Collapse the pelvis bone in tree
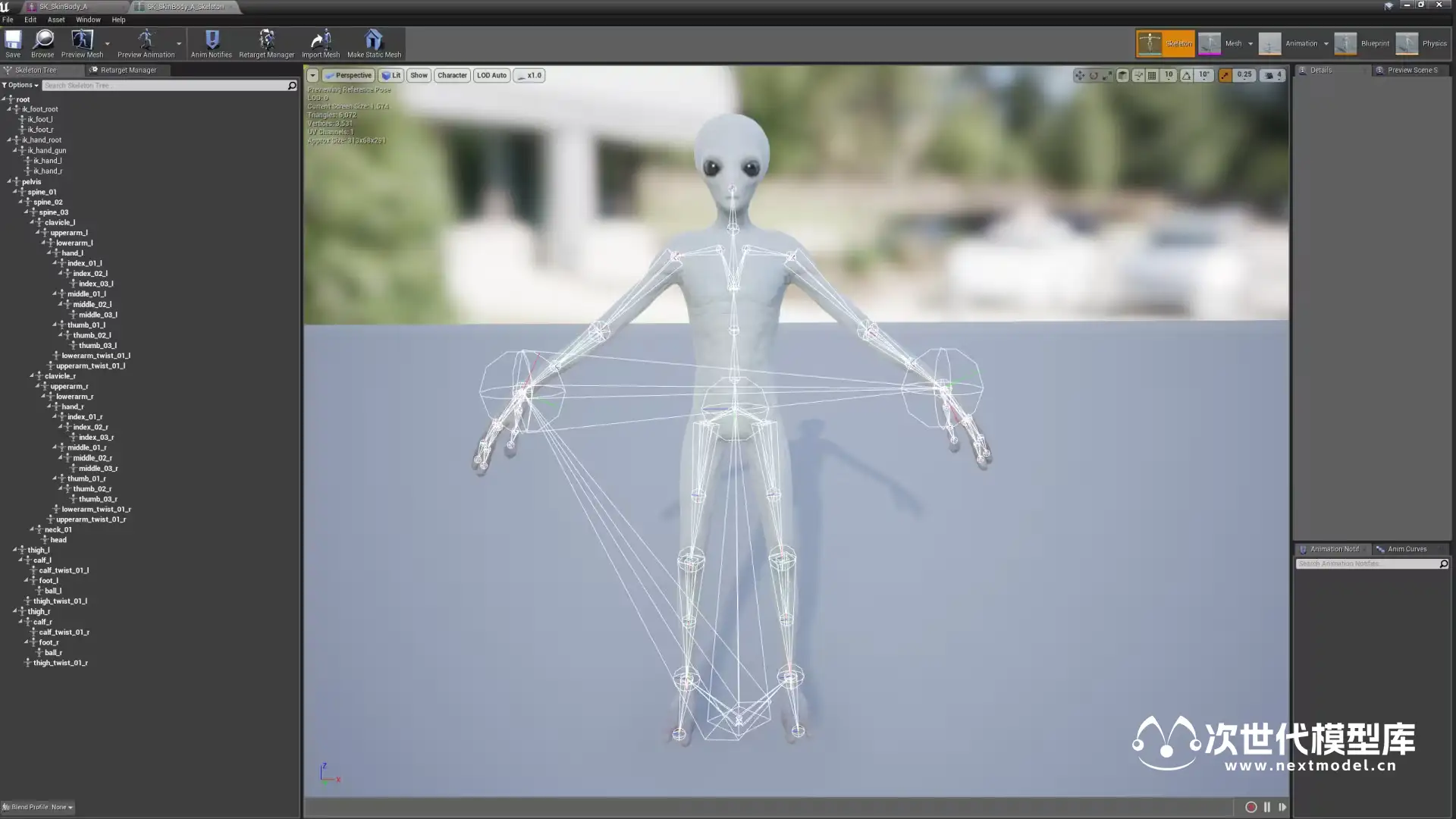The height and width of the screenshot is (819, 1456). (x=9, y=182)
